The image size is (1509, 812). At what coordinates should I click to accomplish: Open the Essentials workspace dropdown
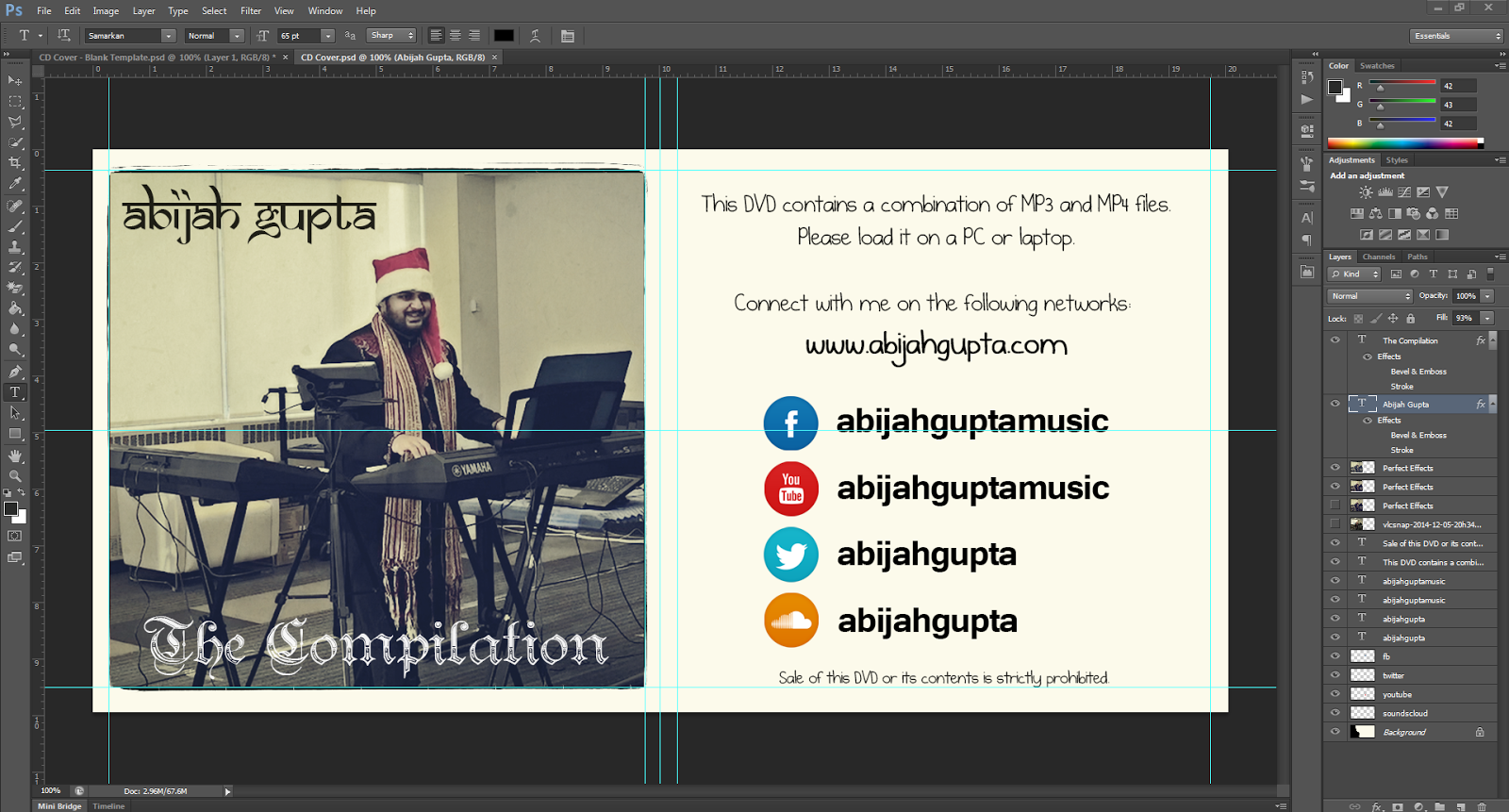click(x=1457, y=36)
